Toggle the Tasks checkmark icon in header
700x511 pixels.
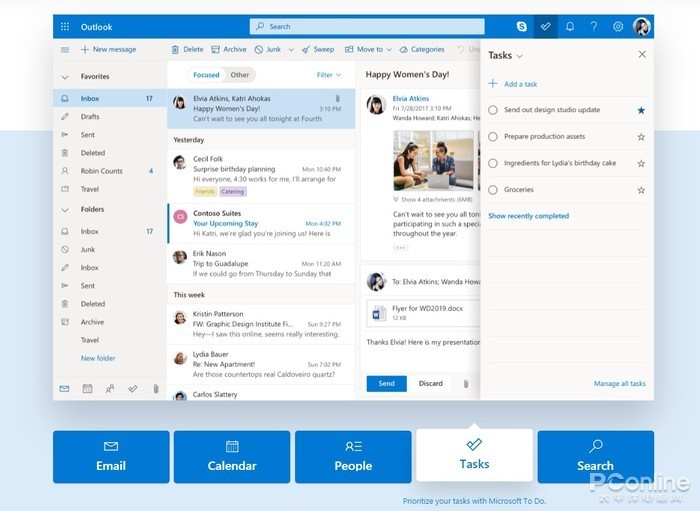(x=545, y=26)
